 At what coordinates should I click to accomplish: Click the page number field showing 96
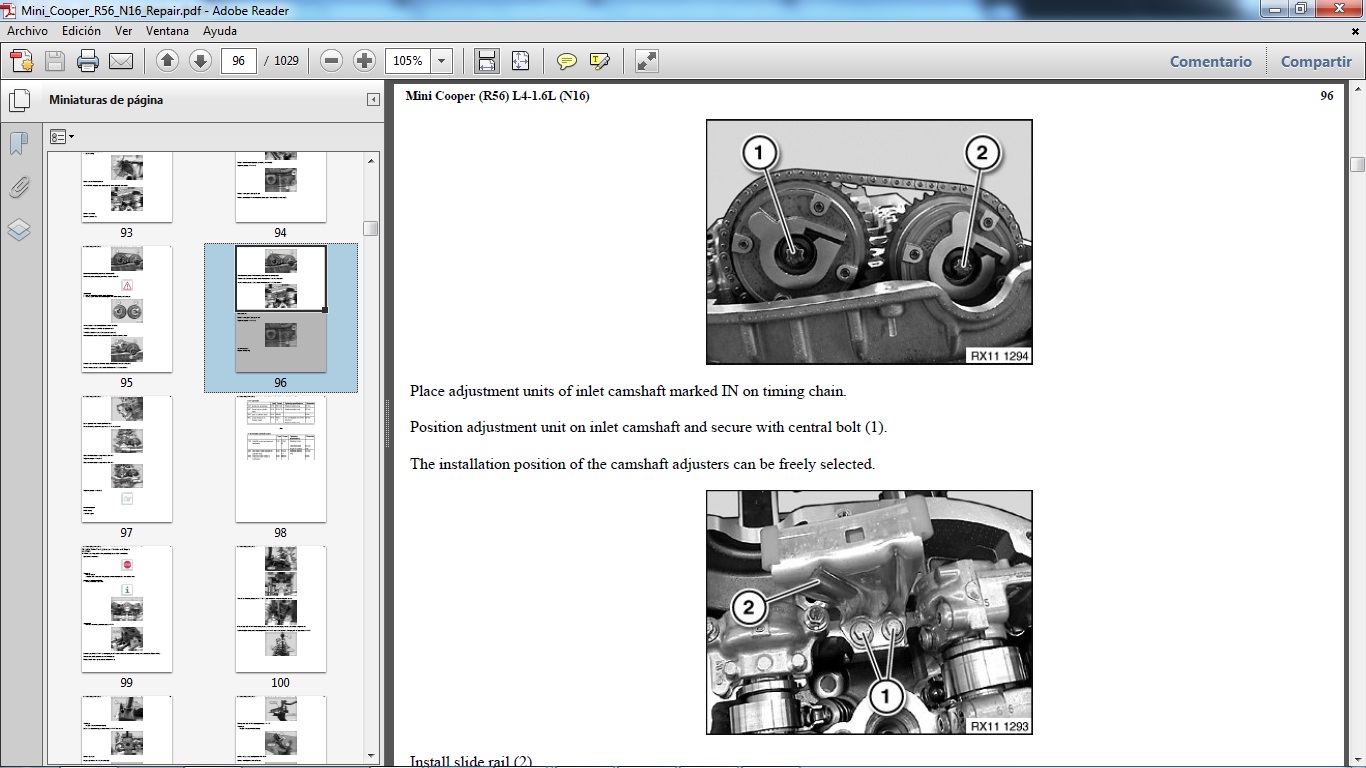tap(238, 61)
